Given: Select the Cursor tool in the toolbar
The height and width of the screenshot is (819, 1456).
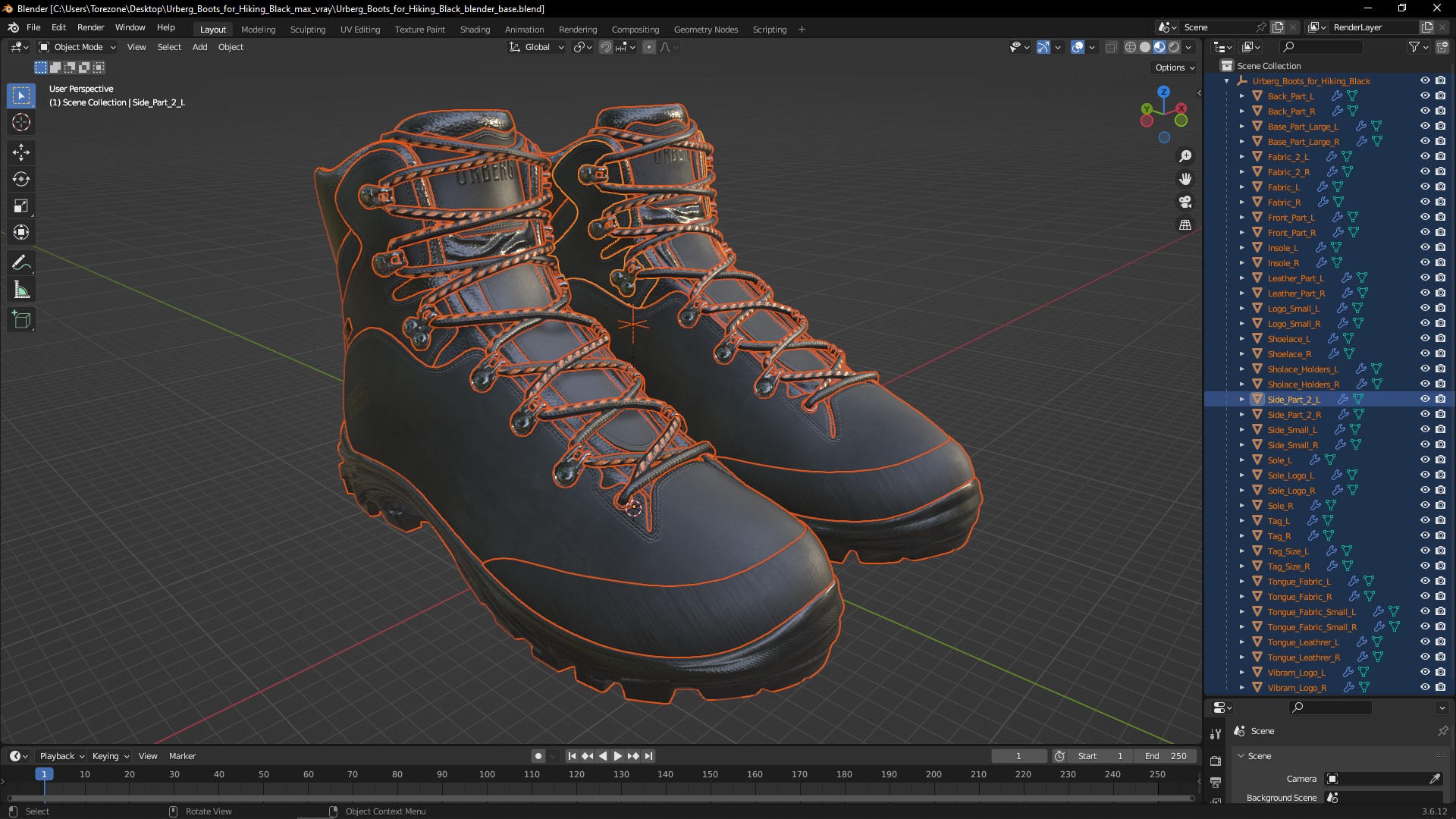Looking at the screenshot, I should coord(21,122).
